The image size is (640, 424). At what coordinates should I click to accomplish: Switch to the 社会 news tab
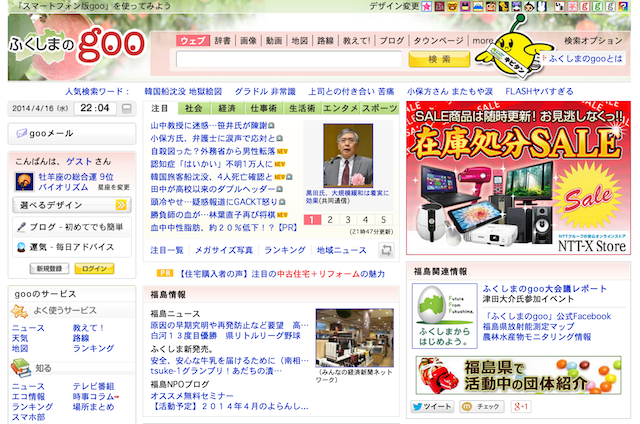tap(194, 108)
